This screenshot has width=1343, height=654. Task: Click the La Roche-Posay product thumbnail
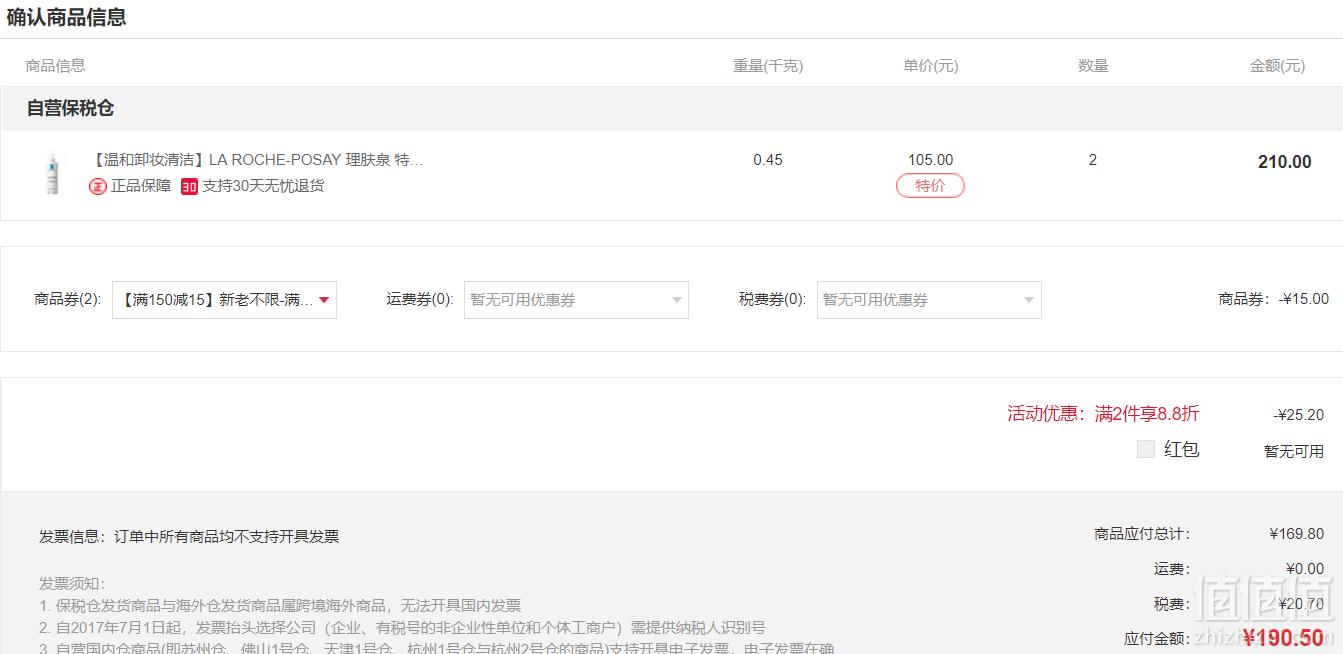[x=51, y=174]
